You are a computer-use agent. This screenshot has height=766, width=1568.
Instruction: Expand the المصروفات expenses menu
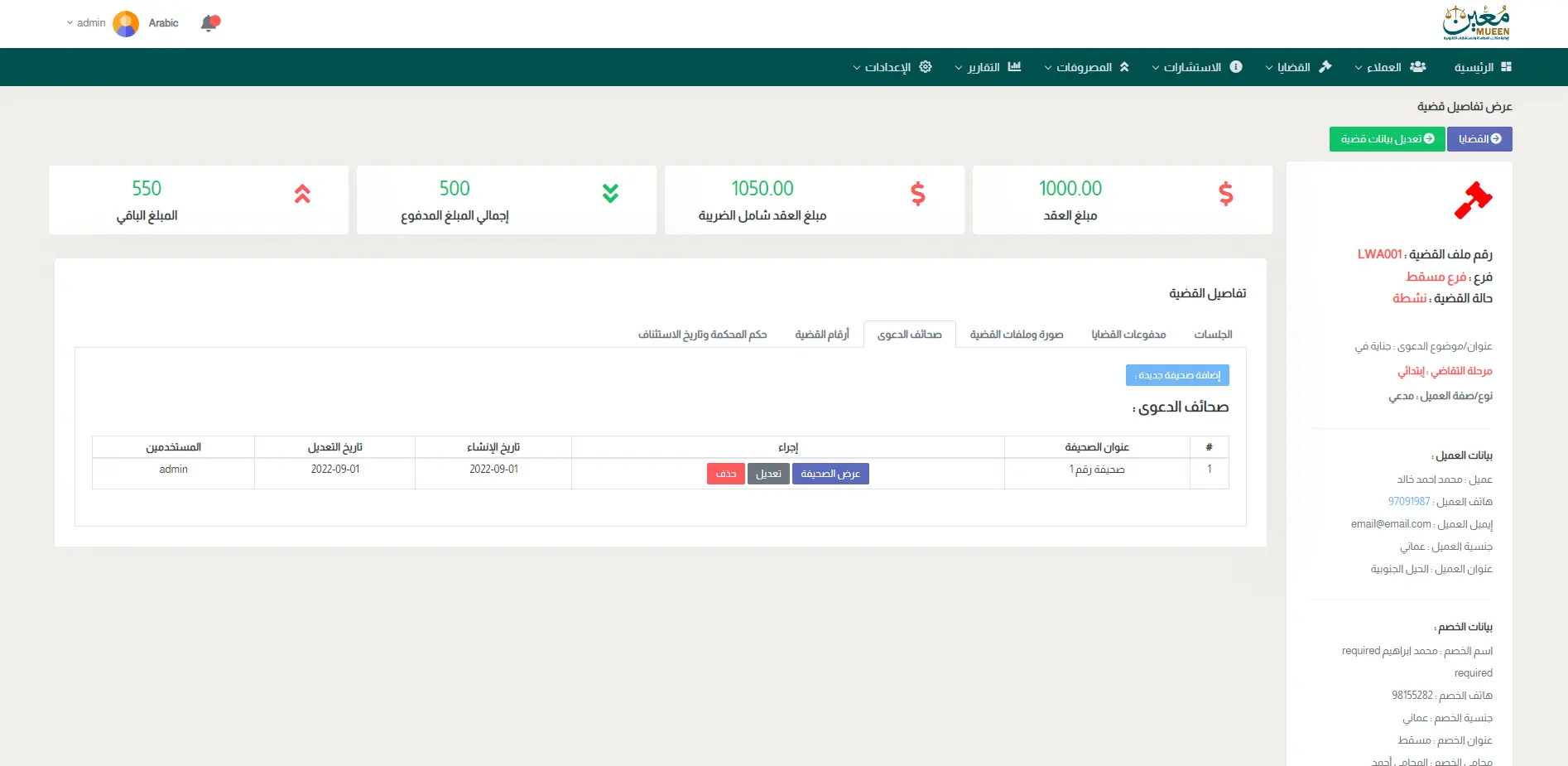pos(1083,67)
